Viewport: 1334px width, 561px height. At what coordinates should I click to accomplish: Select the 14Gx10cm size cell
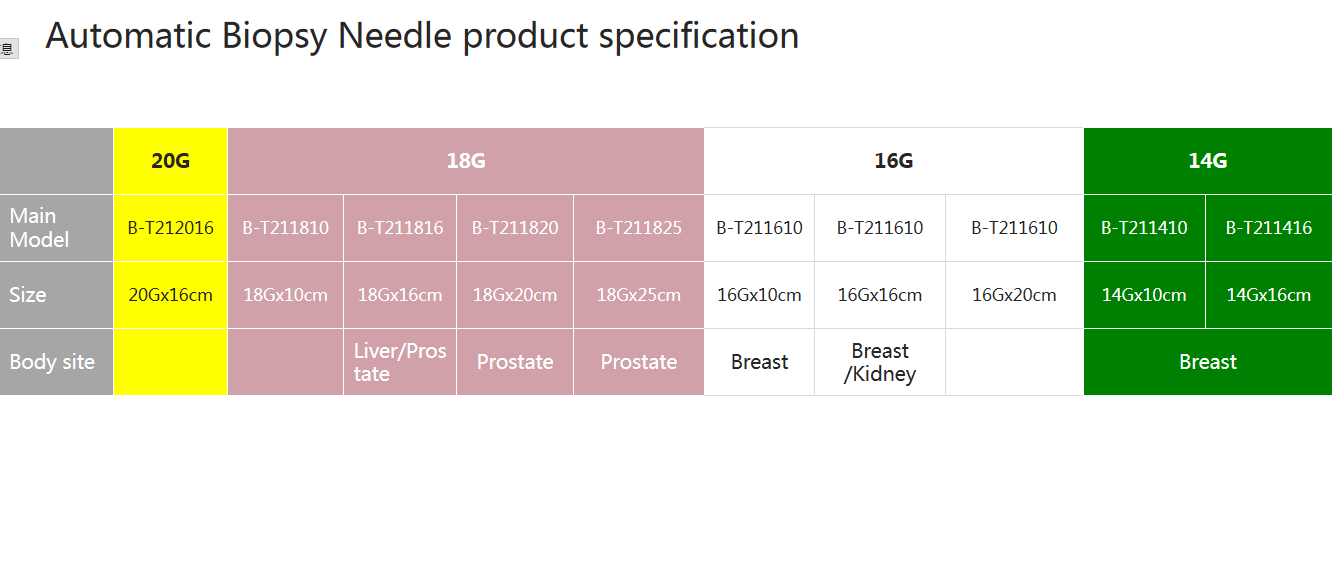coord(1145,295)
